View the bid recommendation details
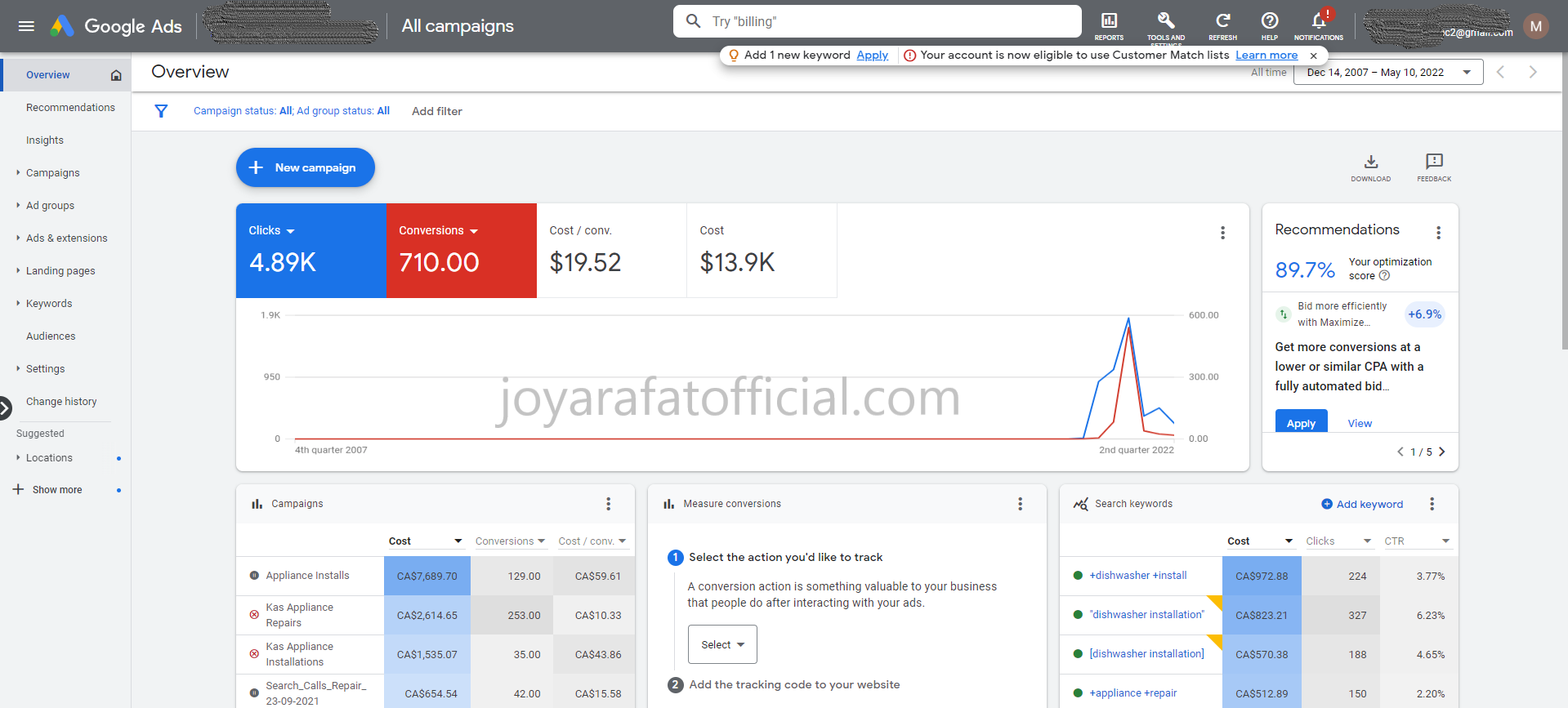Viewport: 1568px width, 708px height. [x=1360, y=423]
